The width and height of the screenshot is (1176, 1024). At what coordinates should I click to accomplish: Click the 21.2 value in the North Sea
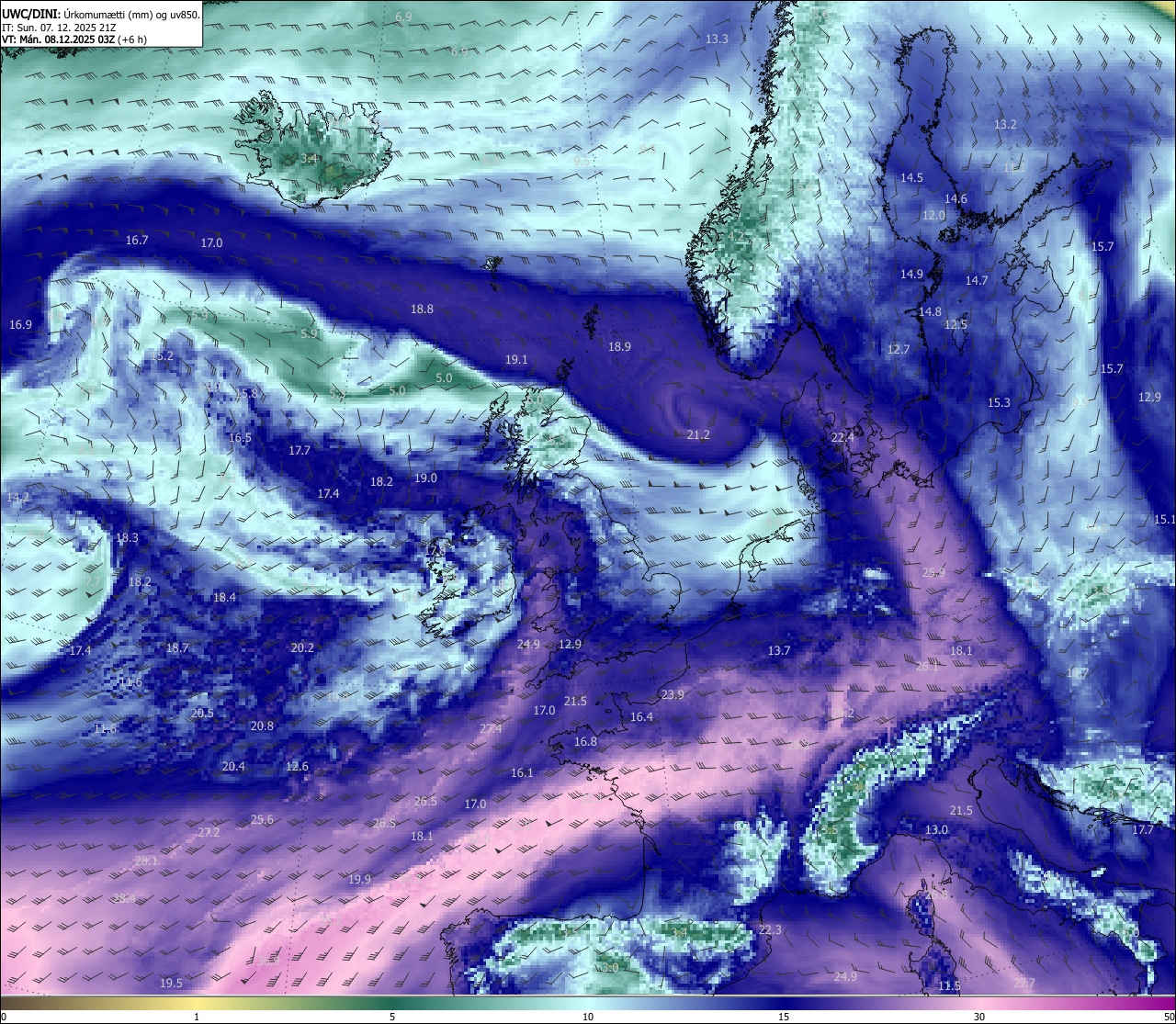click(x=698, y=434)
